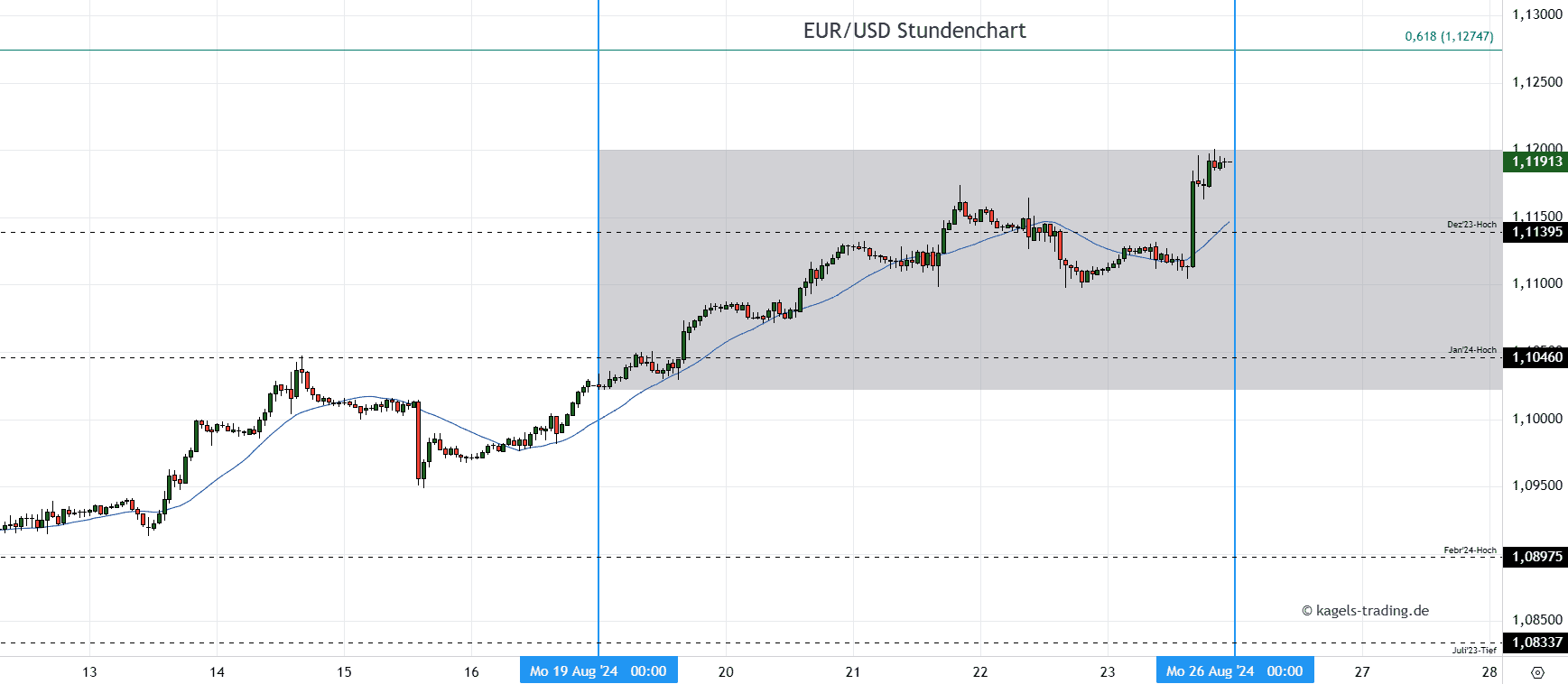Click the 1,12500 price axis value
Image resolution: width=1568 pixels, height=684 pixels.
coord(1537,82)
